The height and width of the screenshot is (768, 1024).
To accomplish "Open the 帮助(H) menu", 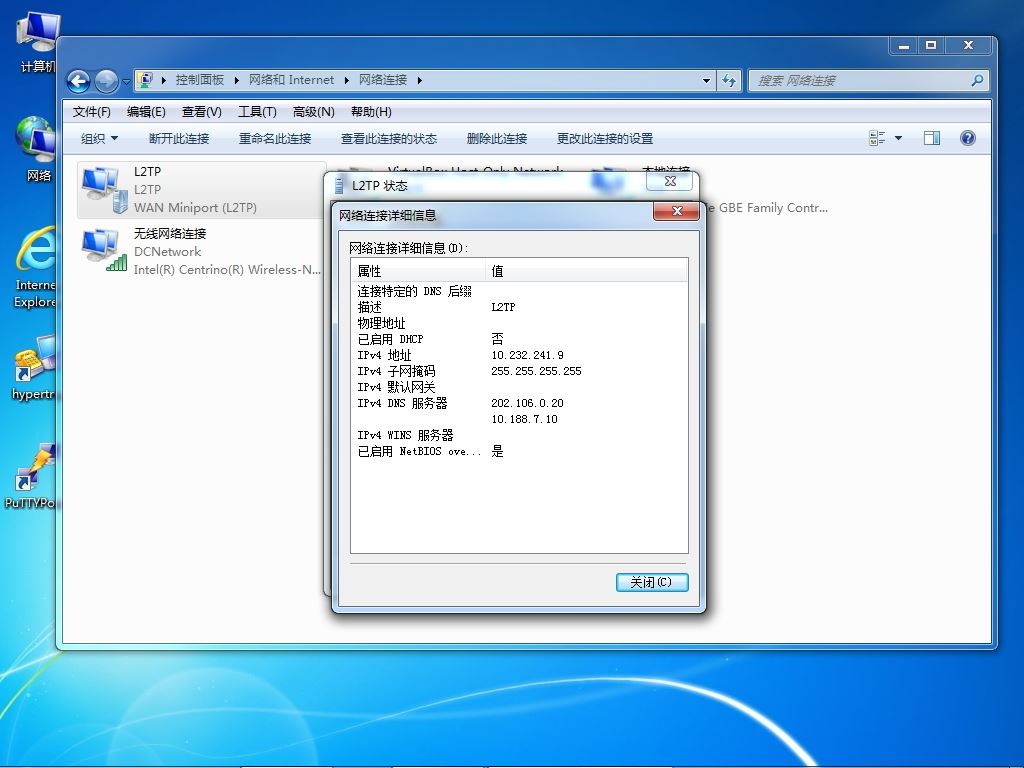I will coord(371,112).
